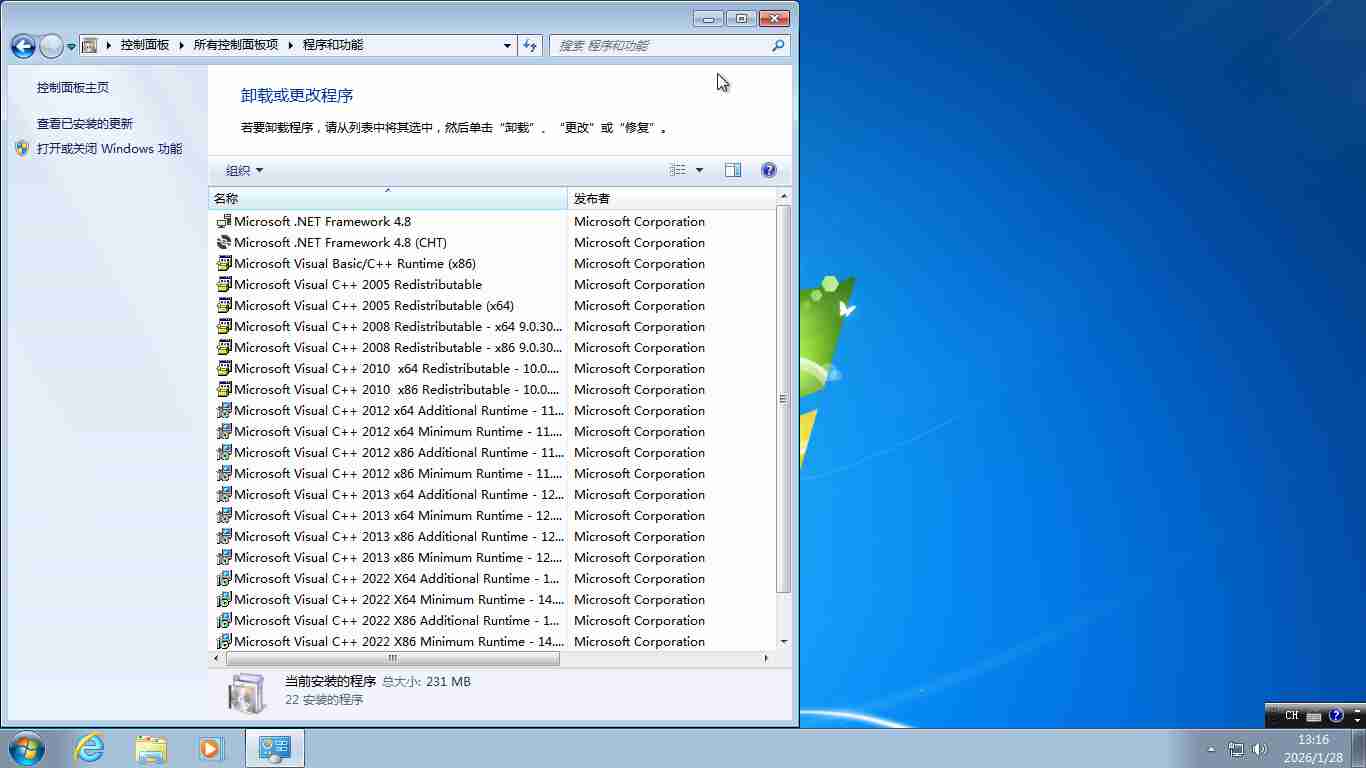Click the search 程序和功能 input box
Image resolution: width=1366 pixels, height=768 pixels.
click(660, 45)
